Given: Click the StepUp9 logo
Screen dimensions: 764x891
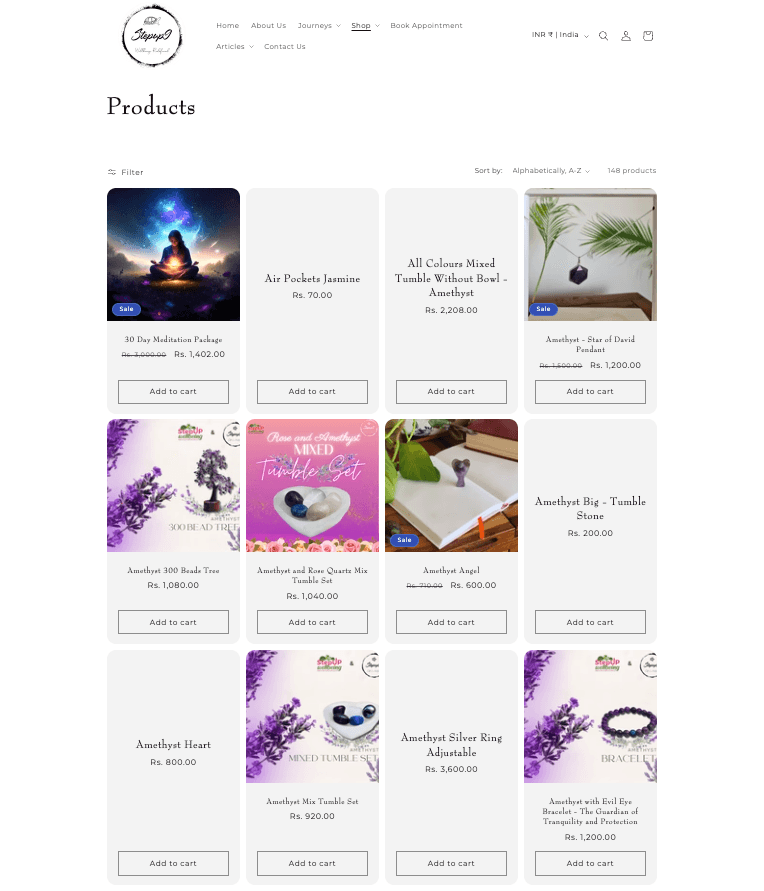Looking at the screenshot, I should [x=152, y=35].
